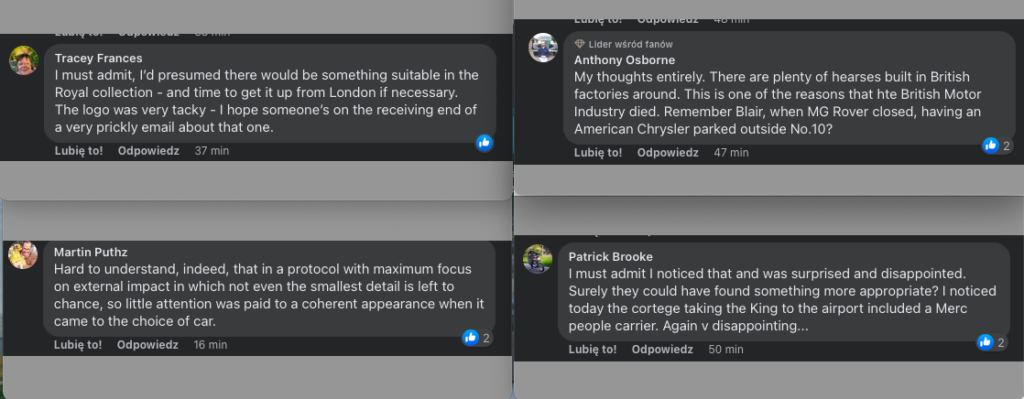1024x399 pixels.
Task: Open Tracey Frances's profile picture
Action: click(x=24, y=61)
